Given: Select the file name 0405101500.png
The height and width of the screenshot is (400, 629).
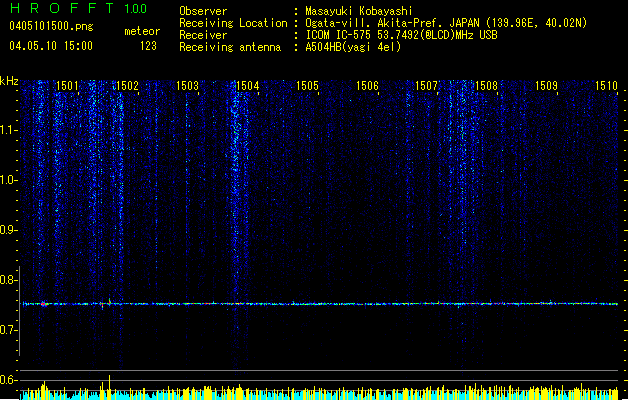Looking at the screenshot, I should coord(51,27).
